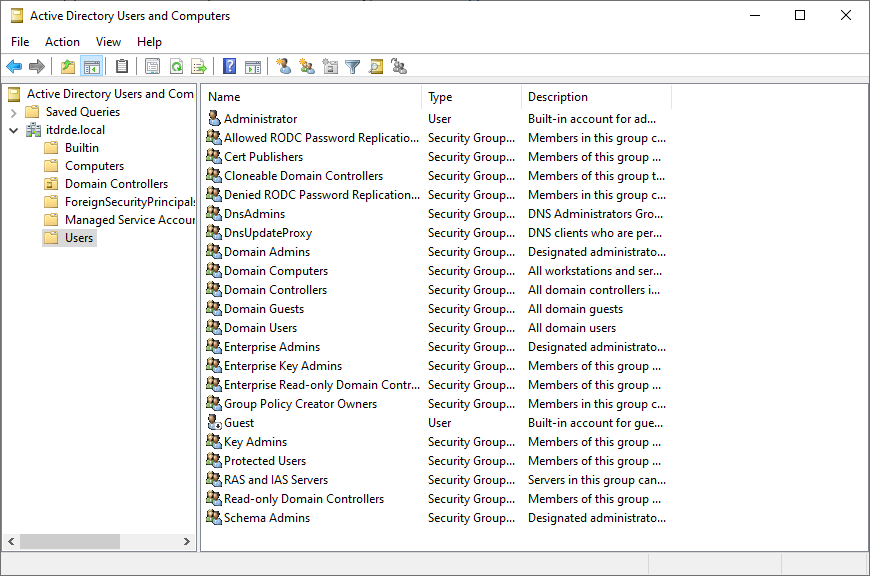Select the Computers container in the tree
The width and height of the screenshot is (870, 576).
pyautogui.click(x=94, y=166)
